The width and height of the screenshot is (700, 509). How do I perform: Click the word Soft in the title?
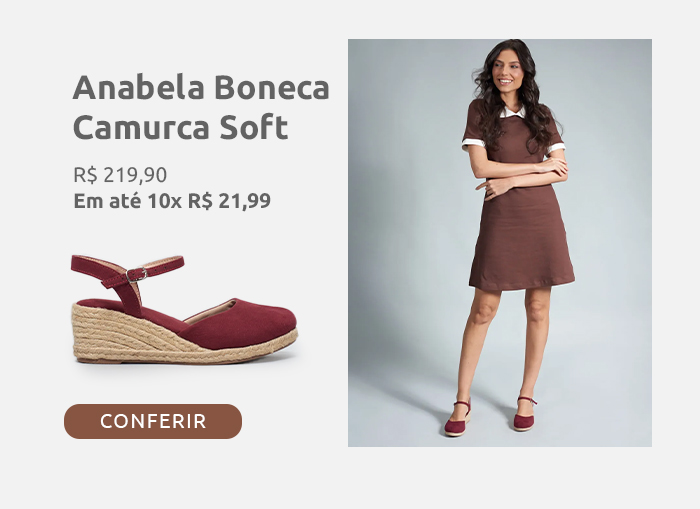(x=254, y=128)
